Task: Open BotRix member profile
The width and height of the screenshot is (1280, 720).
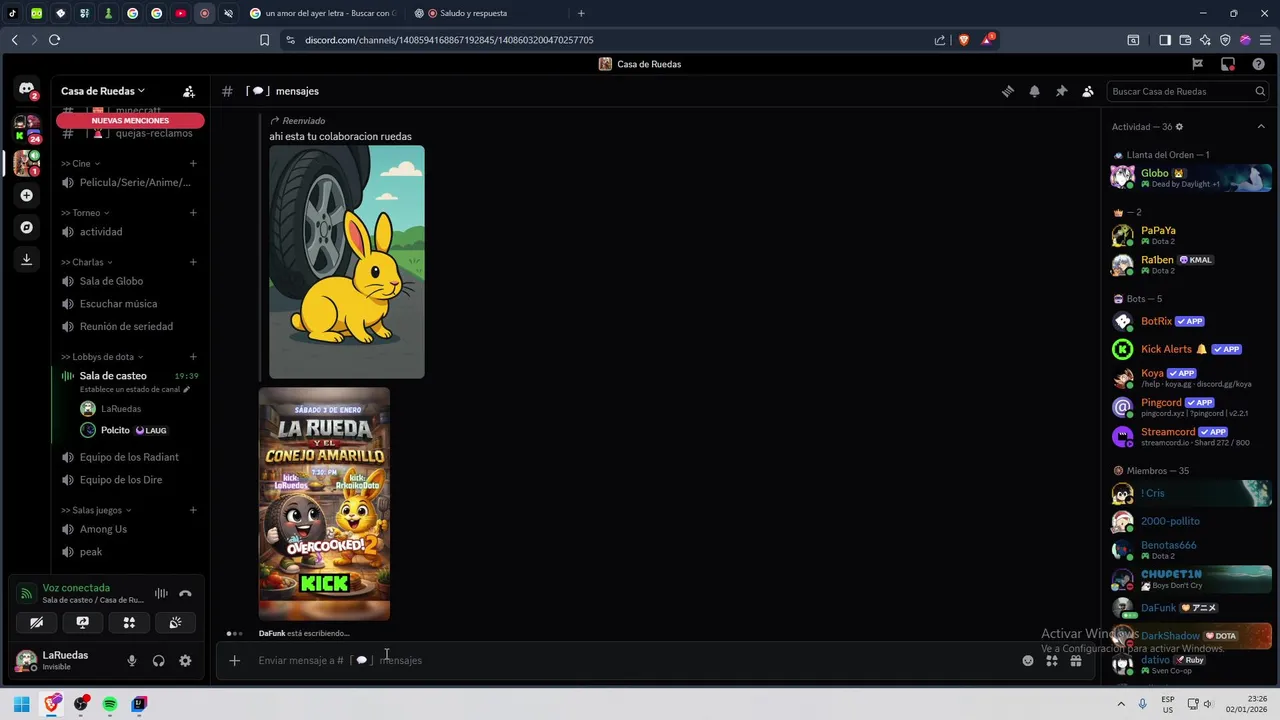Action: click(1190, 321)
